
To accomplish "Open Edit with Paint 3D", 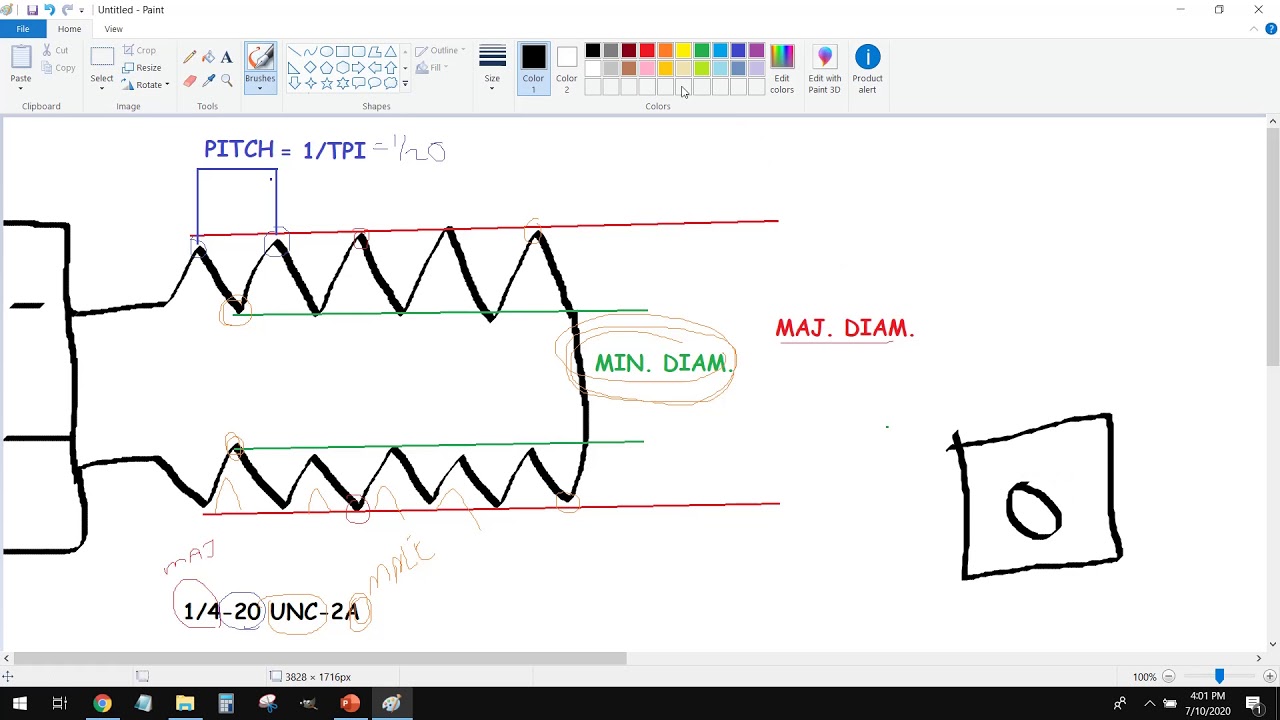I will pos(825,69).
